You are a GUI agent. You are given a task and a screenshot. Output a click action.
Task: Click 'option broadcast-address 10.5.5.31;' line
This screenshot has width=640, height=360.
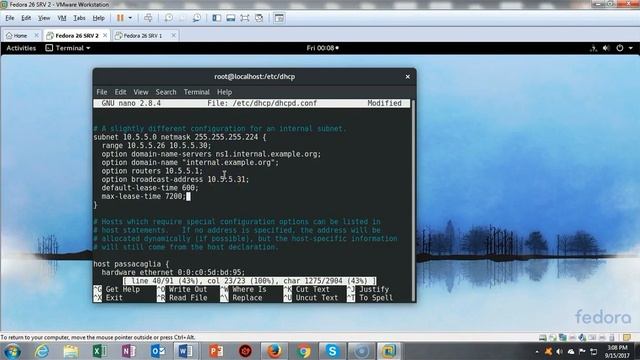[x=175, y=179]
